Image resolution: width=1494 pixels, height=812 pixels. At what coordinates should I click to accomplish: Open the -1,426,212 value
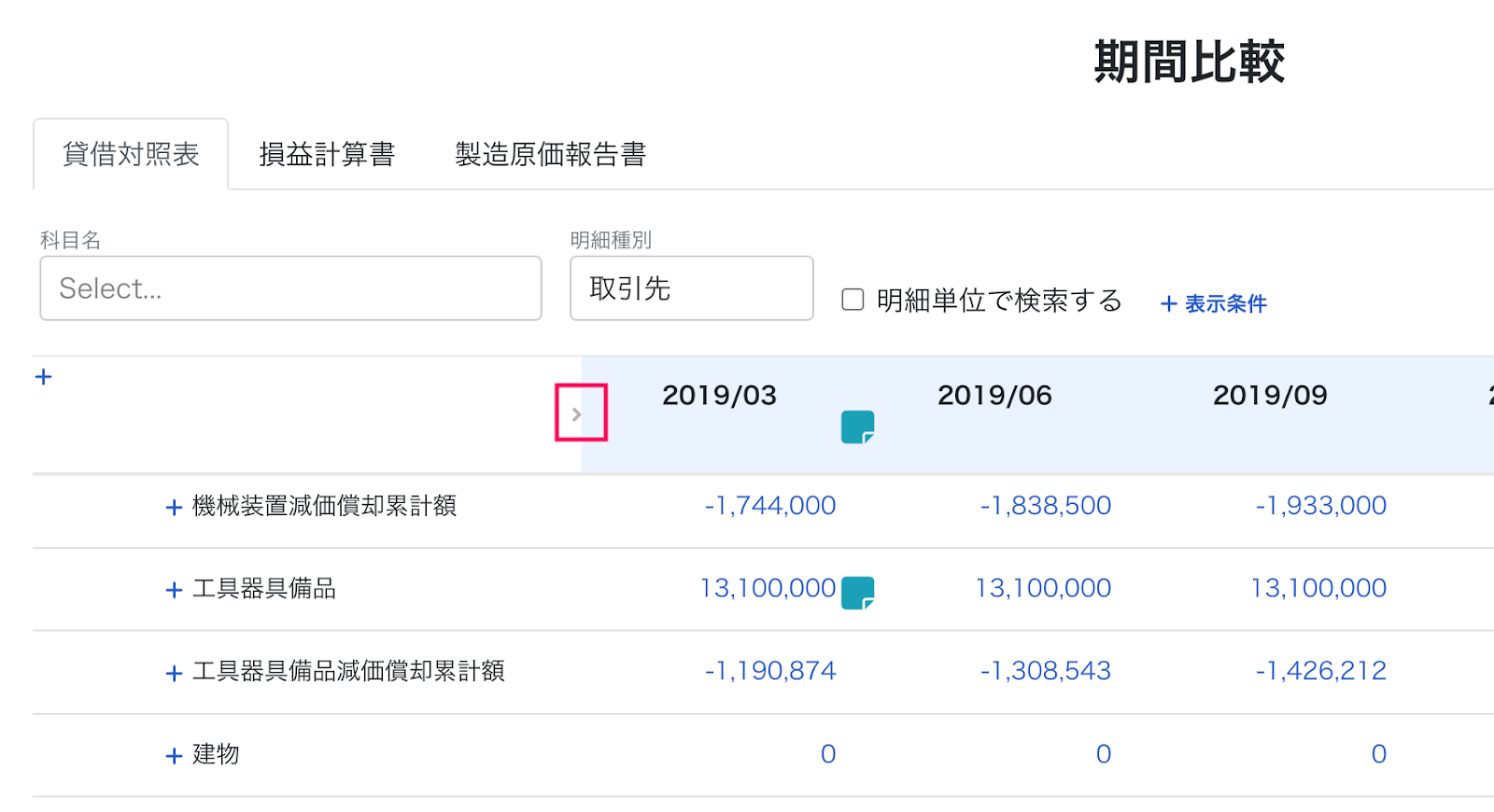[1321, 671]
